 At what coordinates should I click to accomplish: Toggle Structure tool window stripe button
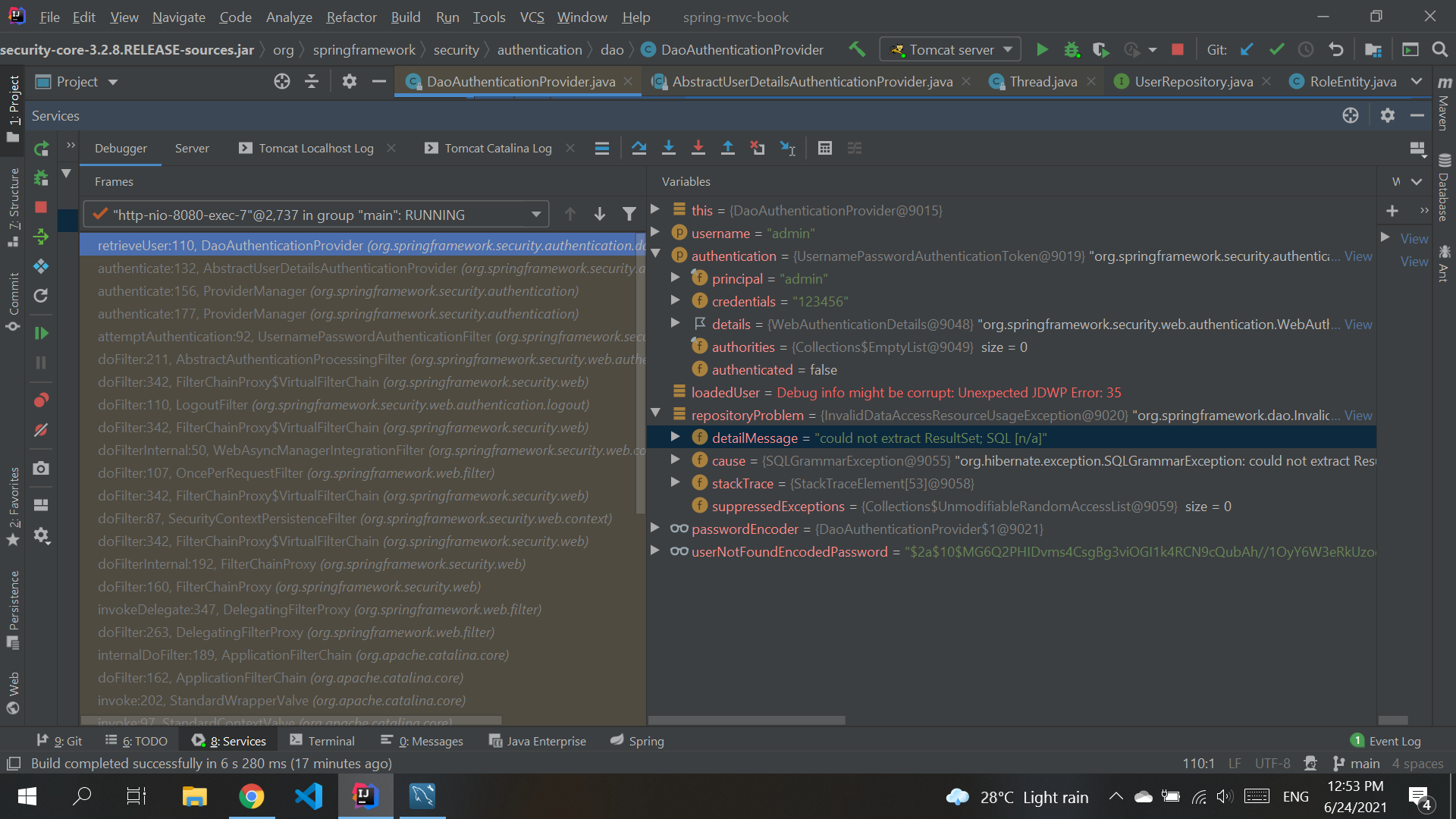click(x=13, y=207)
